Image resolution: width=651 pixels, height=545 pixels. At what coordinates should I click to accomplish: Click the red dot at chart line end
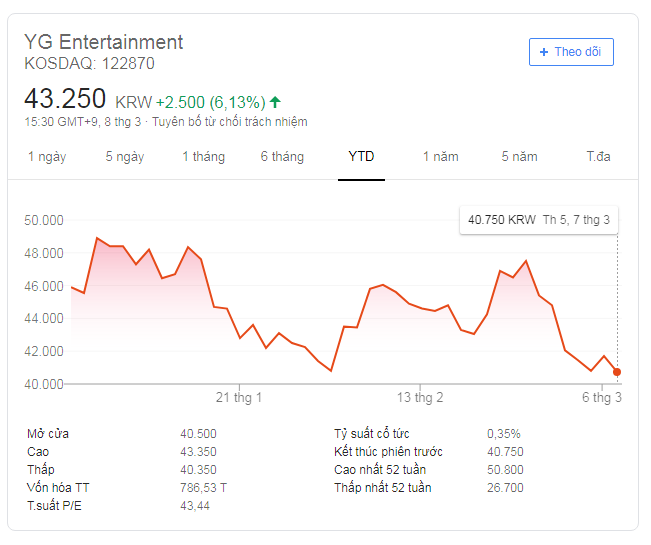point(617,372)
